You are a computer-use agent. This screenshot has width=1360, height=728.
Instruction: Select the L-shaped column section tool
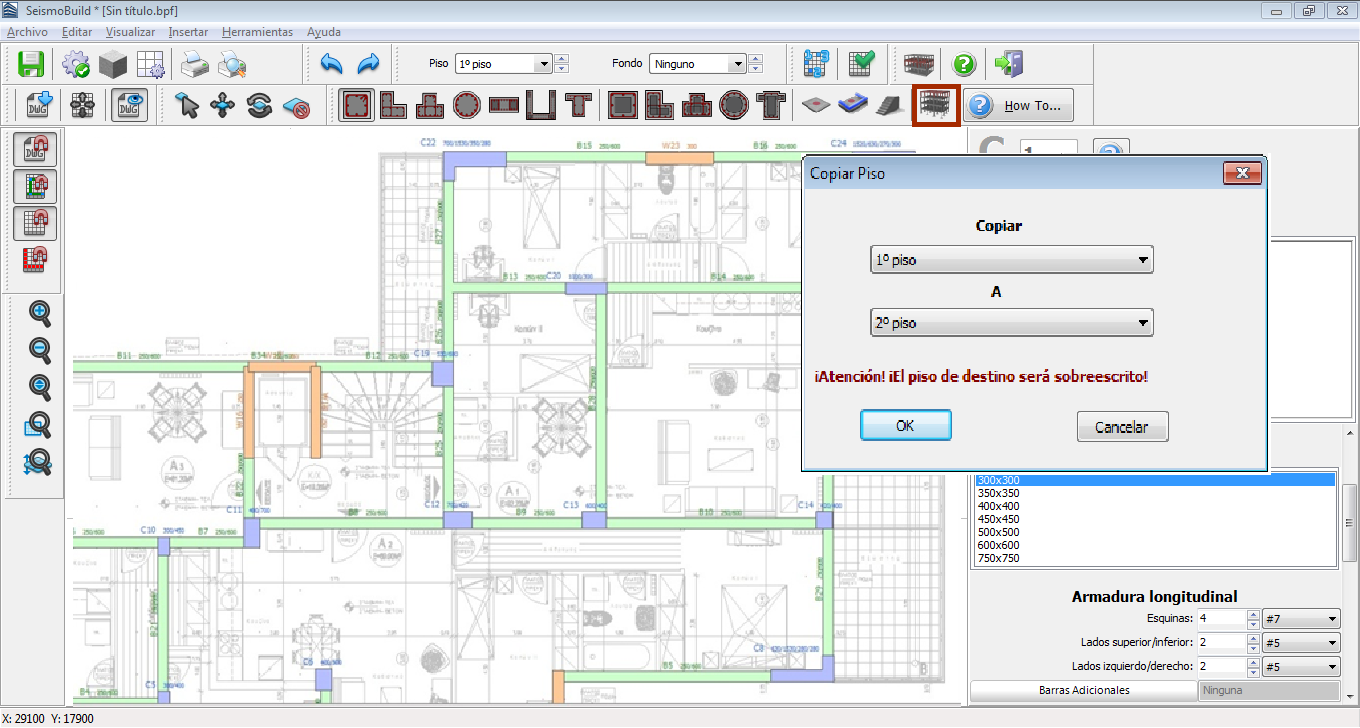[394, 105]
